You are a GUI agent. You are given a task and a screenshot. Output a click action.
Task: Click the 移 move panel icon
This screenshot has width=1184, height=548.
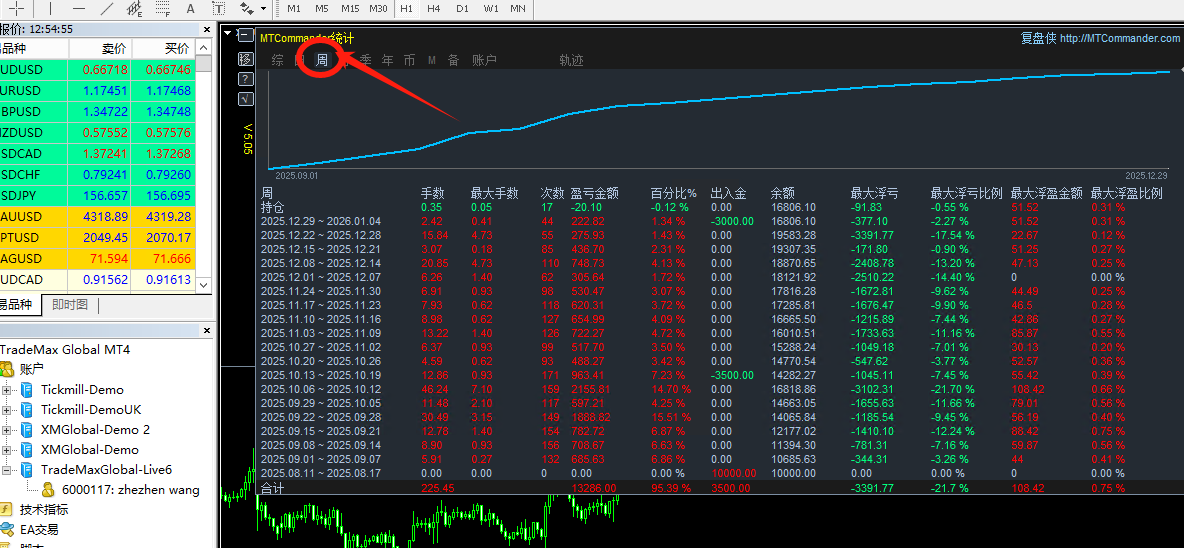[x=245, y=58]
